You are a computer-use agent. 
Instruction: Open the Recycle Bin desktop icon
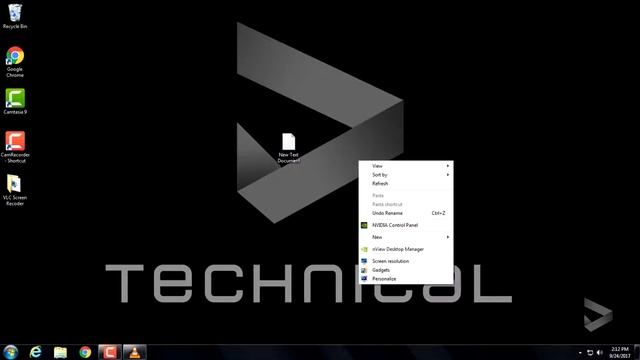(15, 16)
